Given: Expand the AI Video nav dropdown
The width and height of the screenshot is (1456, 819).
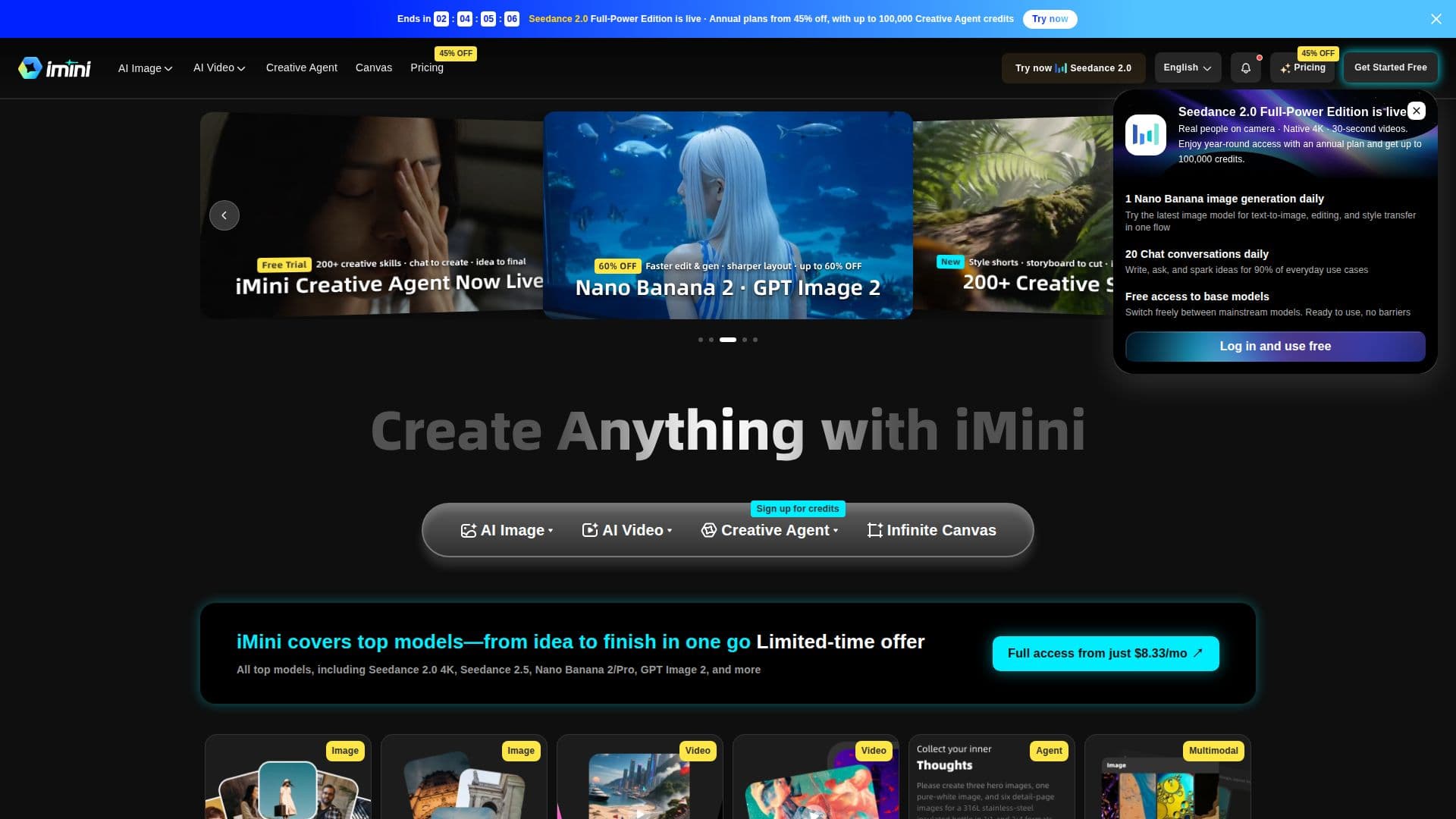Looking at the screenshot, I should 219,67.
